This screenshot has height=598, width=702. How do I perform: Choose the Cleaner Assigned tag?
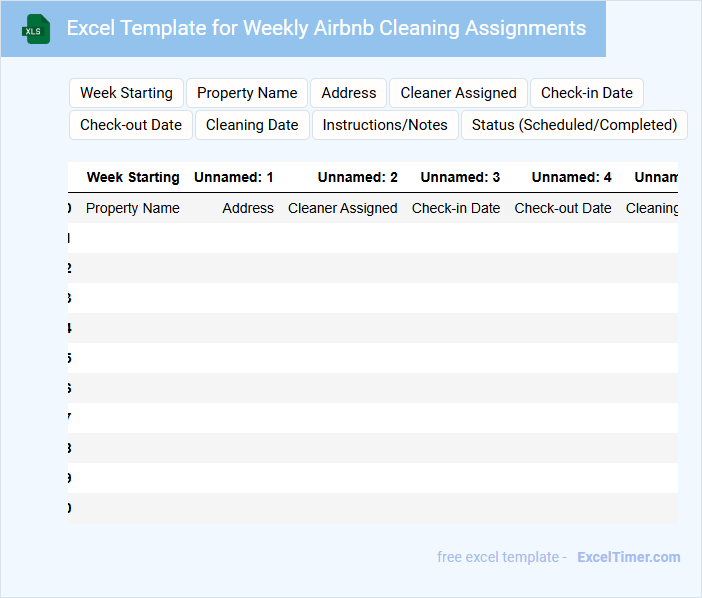point(458,93)
